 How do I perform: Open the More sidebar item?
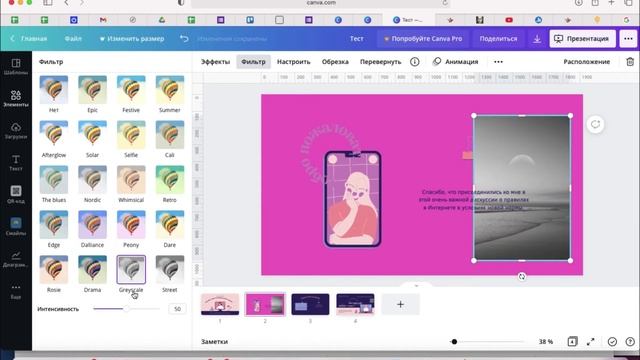click(16, 291)
